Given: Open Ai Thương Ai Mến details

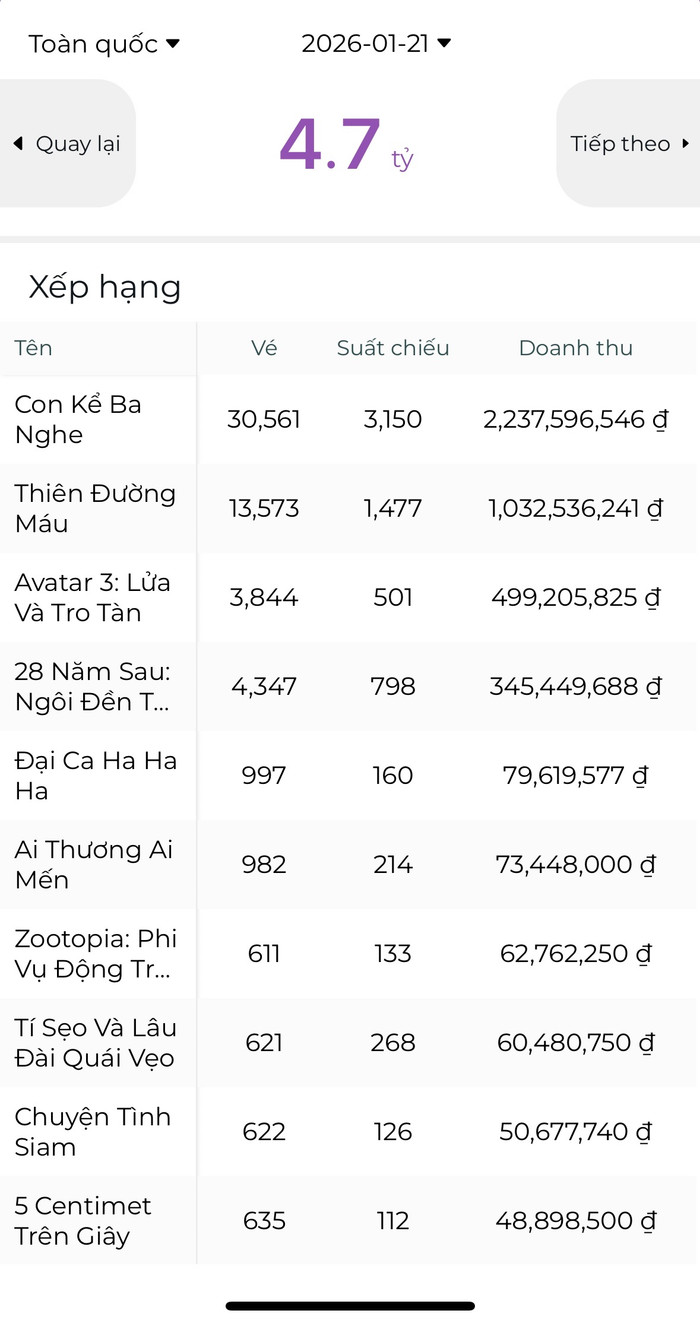Looking at the screenshot, I should click(93, 864).
